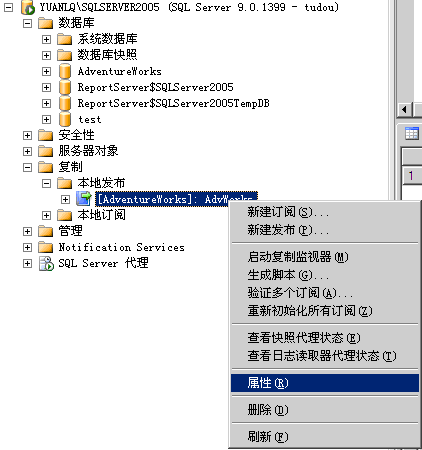The height and width of the screenshot is (450, 422).
Task: Click the SQL Server 代理 agent icon
Action: click(x=46, y=263)
